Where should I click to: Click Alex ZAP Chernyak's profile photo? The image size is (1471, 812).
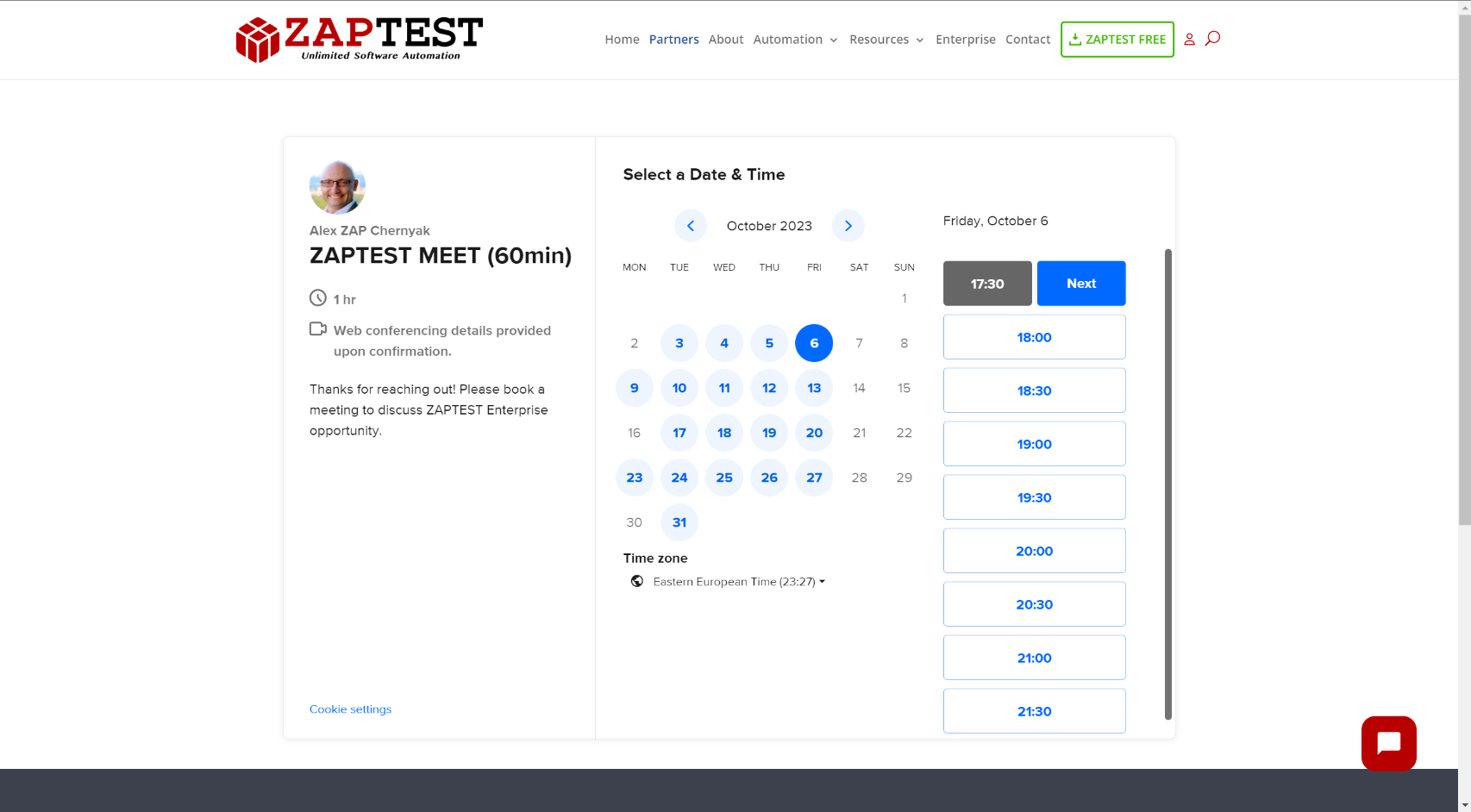tap(337, 187)
